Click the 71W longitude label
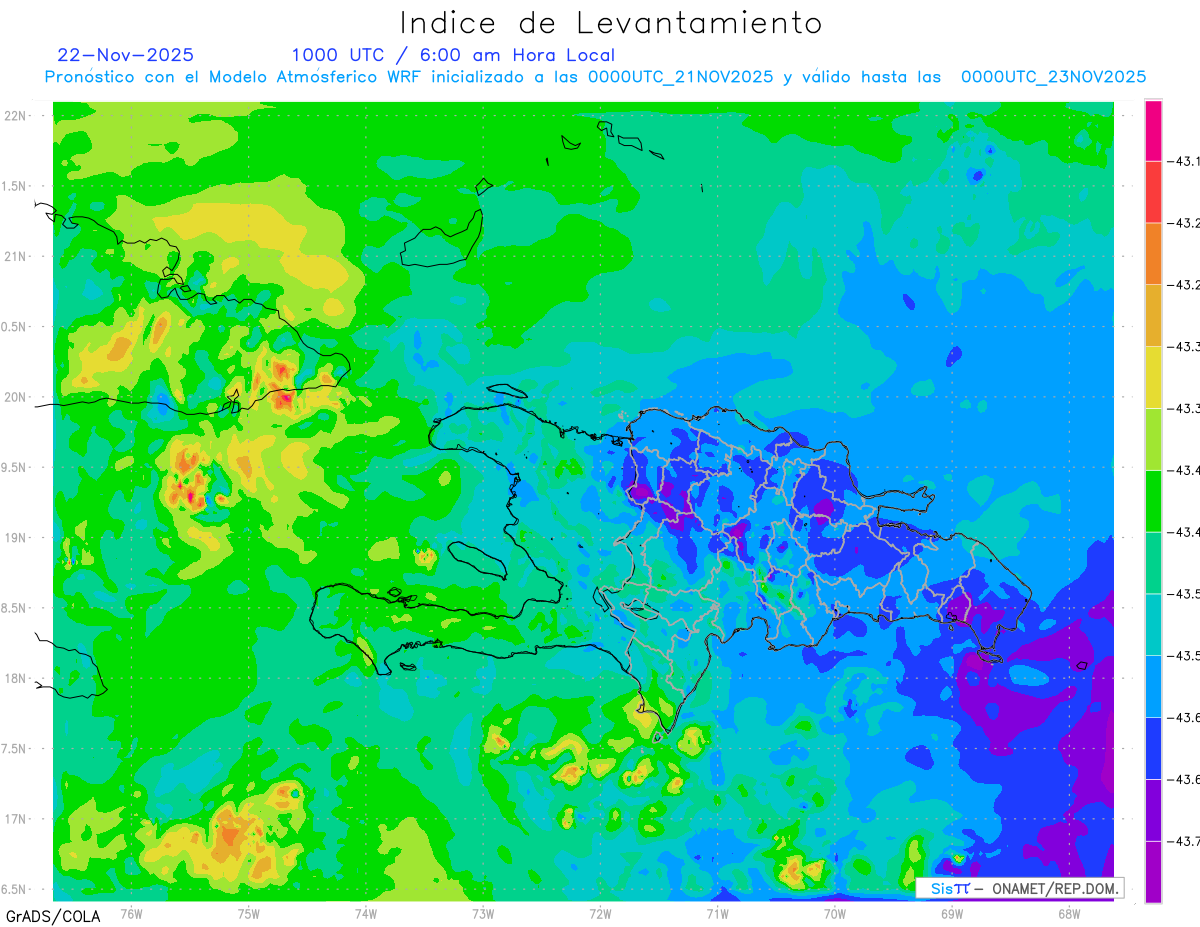The height and width of the screenshot is (927, 1200). coord(717,913)
